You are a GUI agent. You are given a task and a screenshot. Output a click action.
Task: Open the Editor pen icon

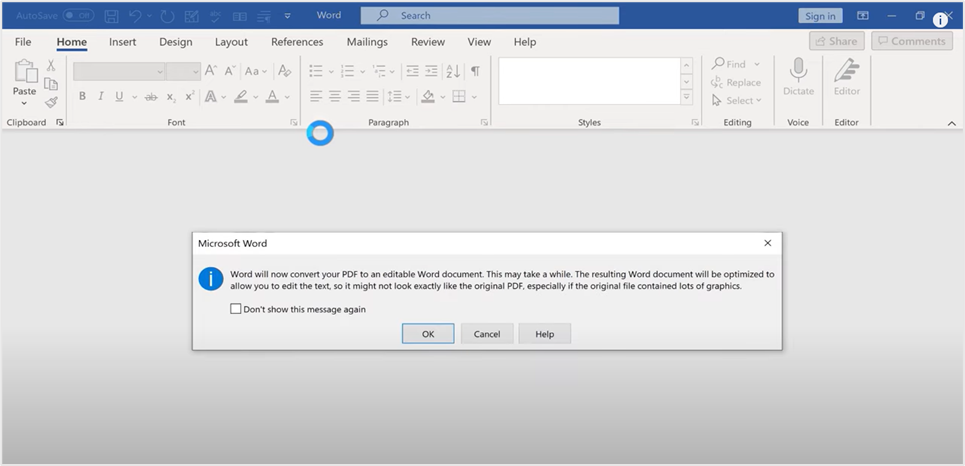847,70
